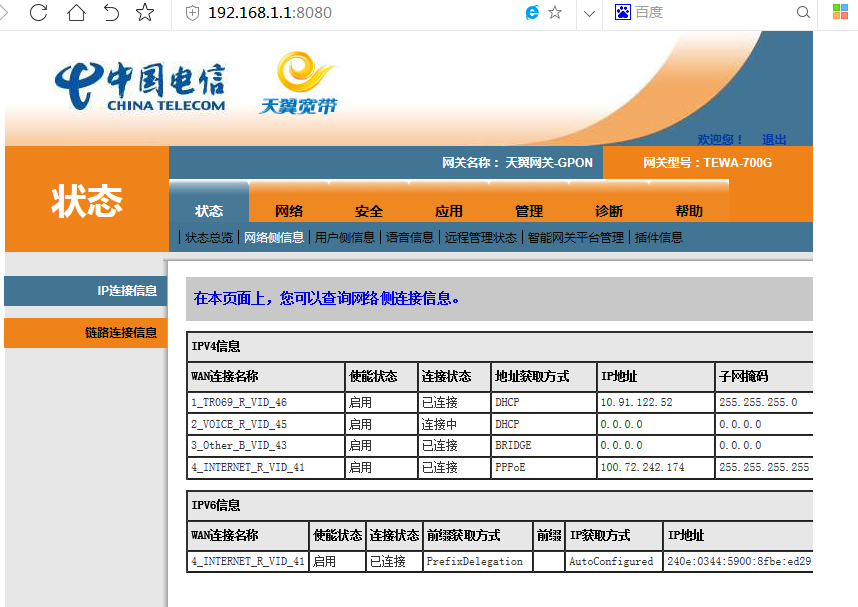Click the China Telecom logo
858x607 pixels.
coord(140,86)
